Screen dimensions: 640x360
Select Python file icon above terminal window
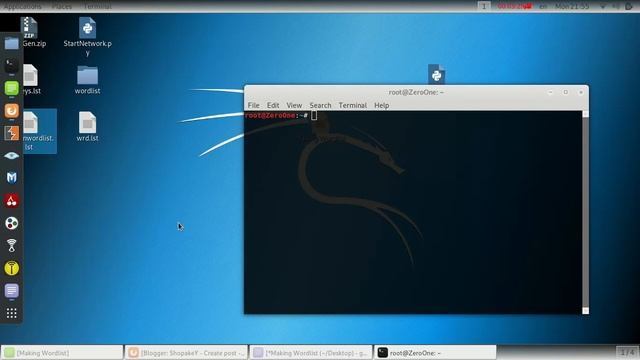click(x=436, y=74)
